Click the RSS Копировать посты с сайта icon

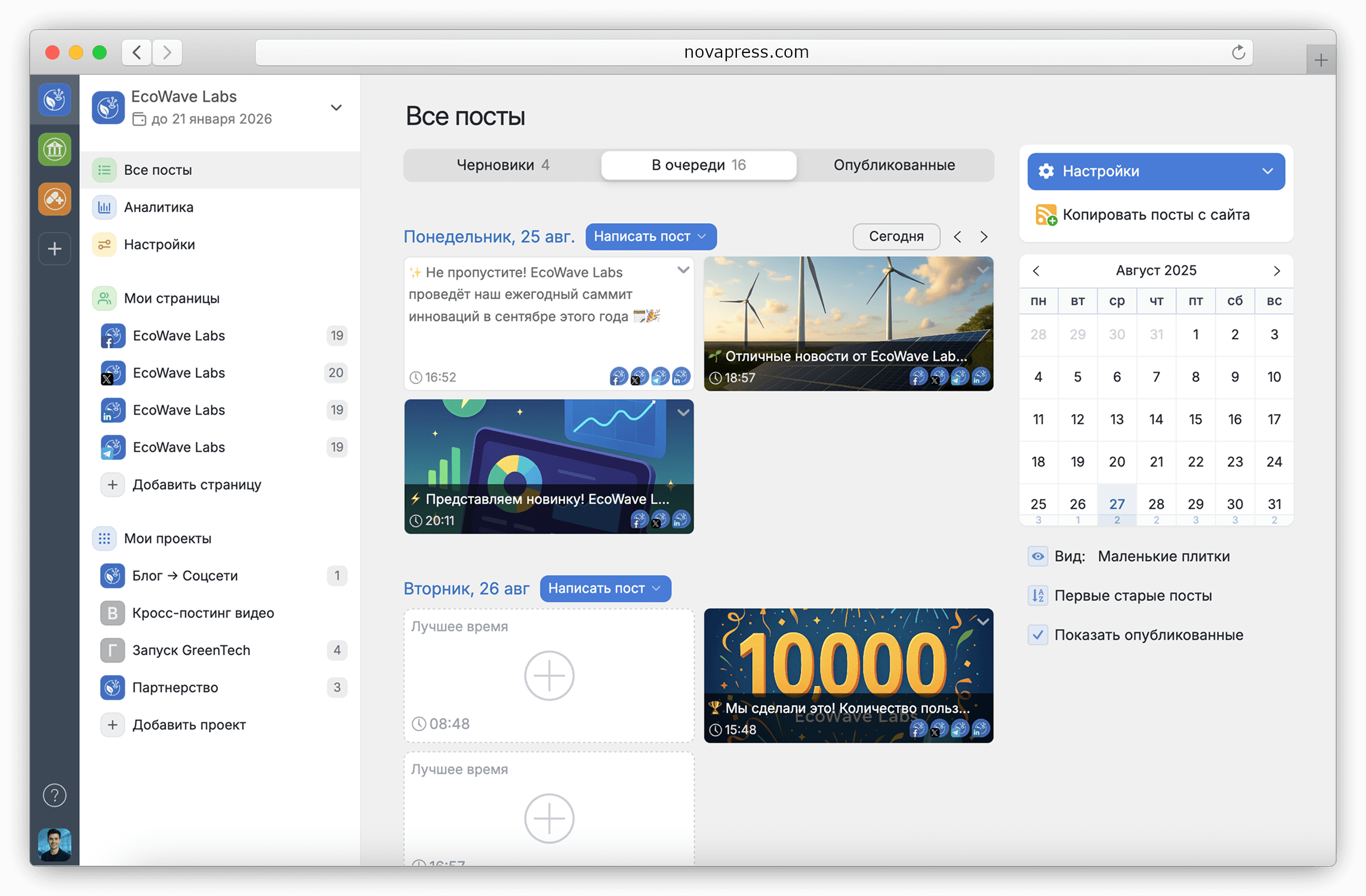[1046, 215]
